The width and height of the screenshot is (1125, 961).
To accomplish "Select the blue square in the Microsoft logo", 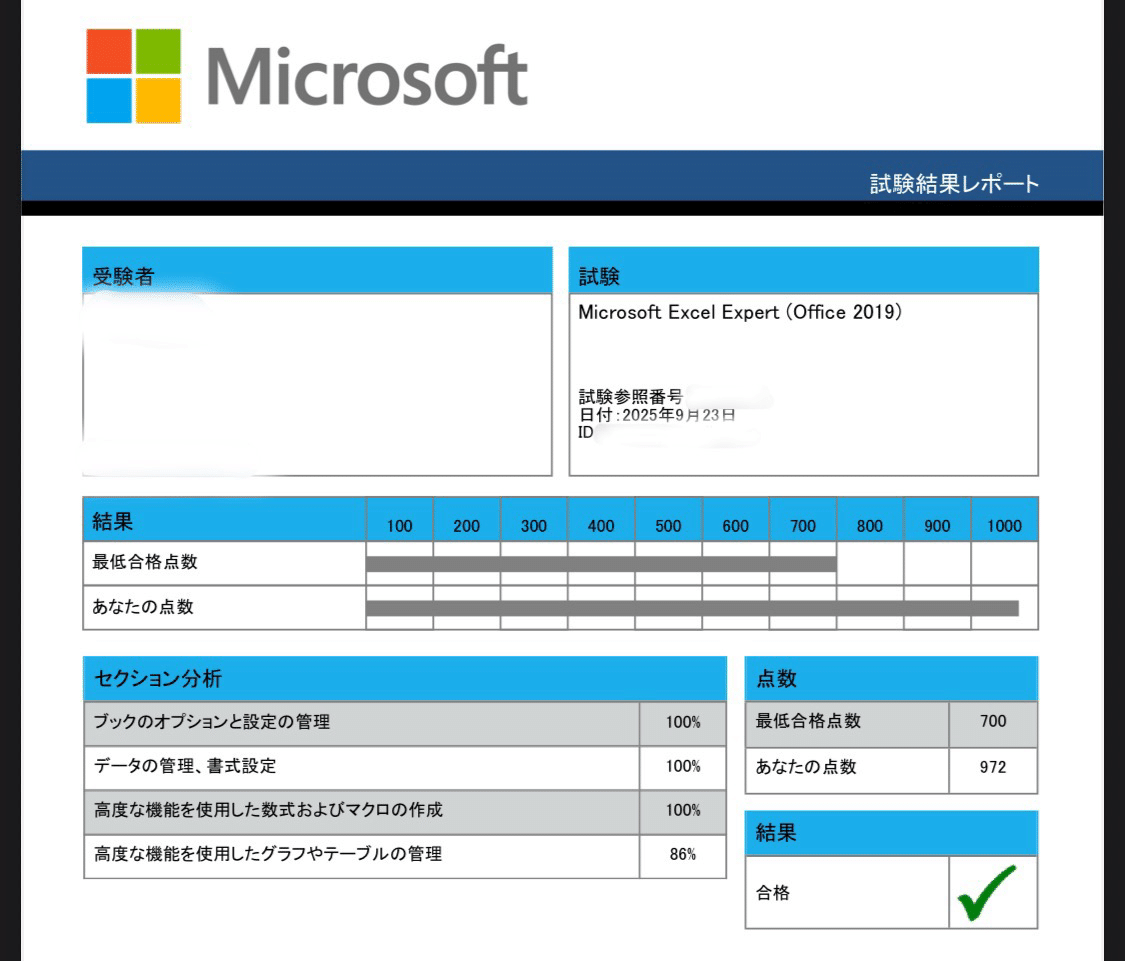I will [108, 99].
